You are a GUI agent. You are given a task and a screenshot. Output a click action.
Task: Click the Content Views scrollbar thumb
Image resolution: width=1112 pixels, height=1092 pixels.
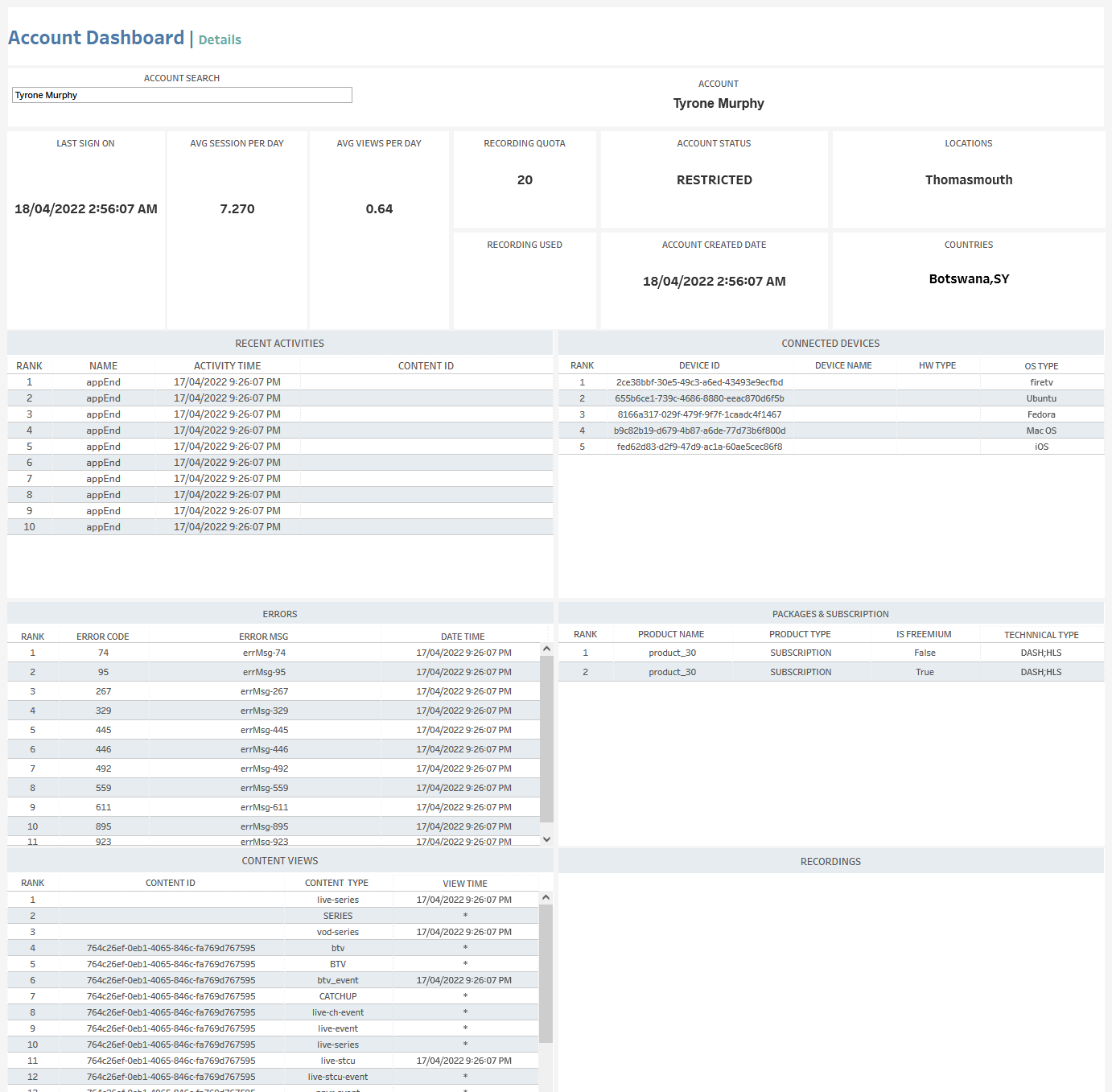tap(546, 973)
